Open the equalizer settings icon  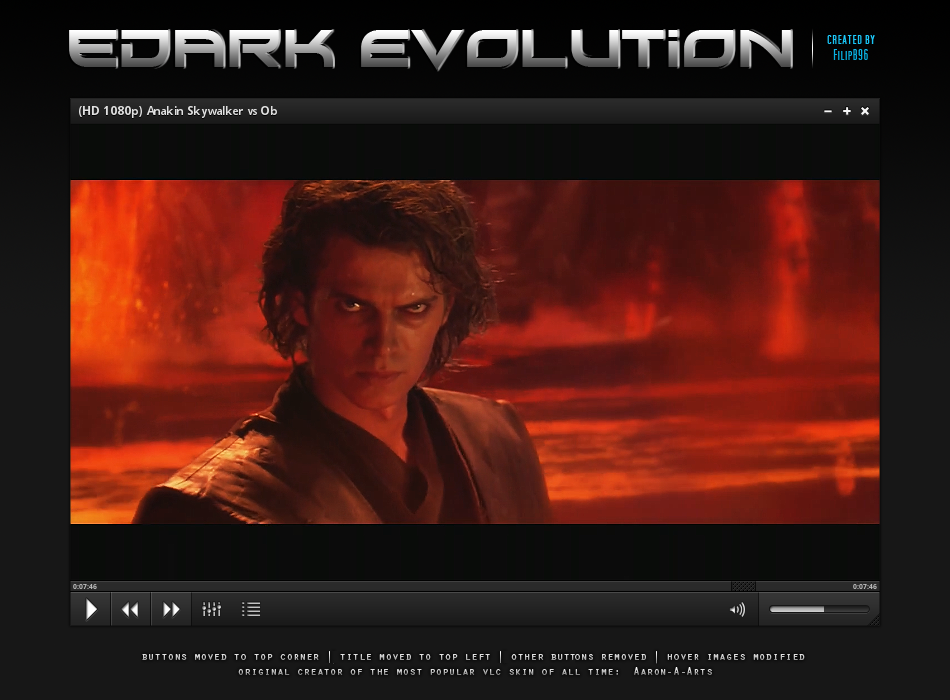[x=211, y=609]
